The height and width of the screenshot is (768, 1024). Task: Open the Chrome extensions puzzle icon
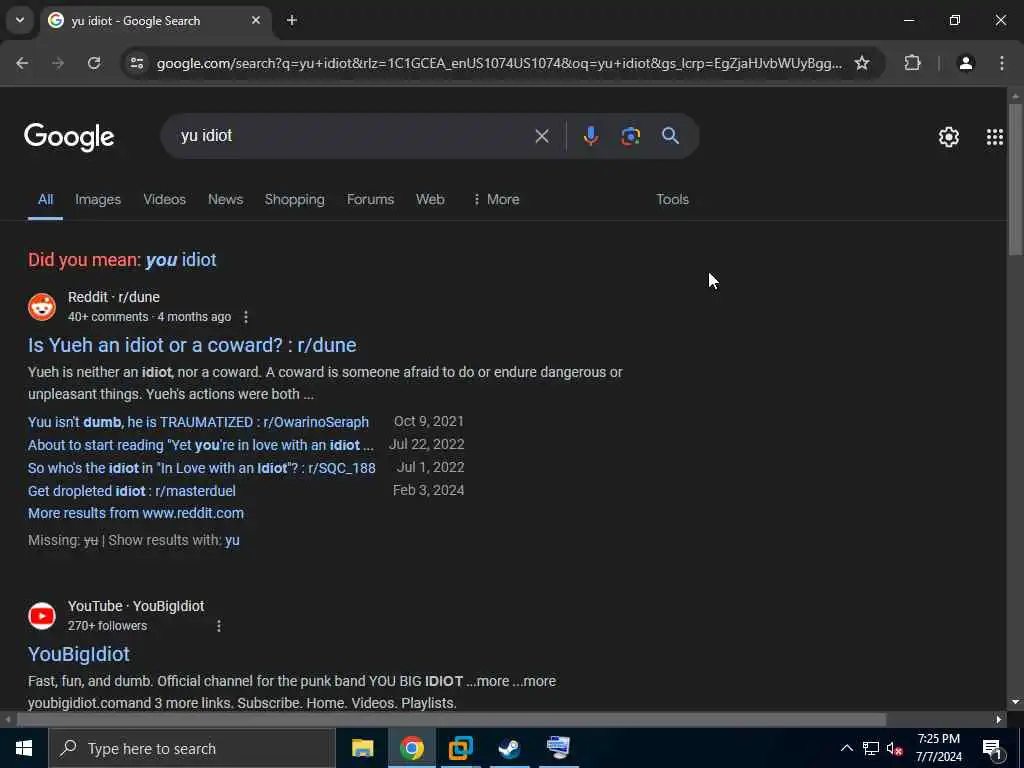912,63
